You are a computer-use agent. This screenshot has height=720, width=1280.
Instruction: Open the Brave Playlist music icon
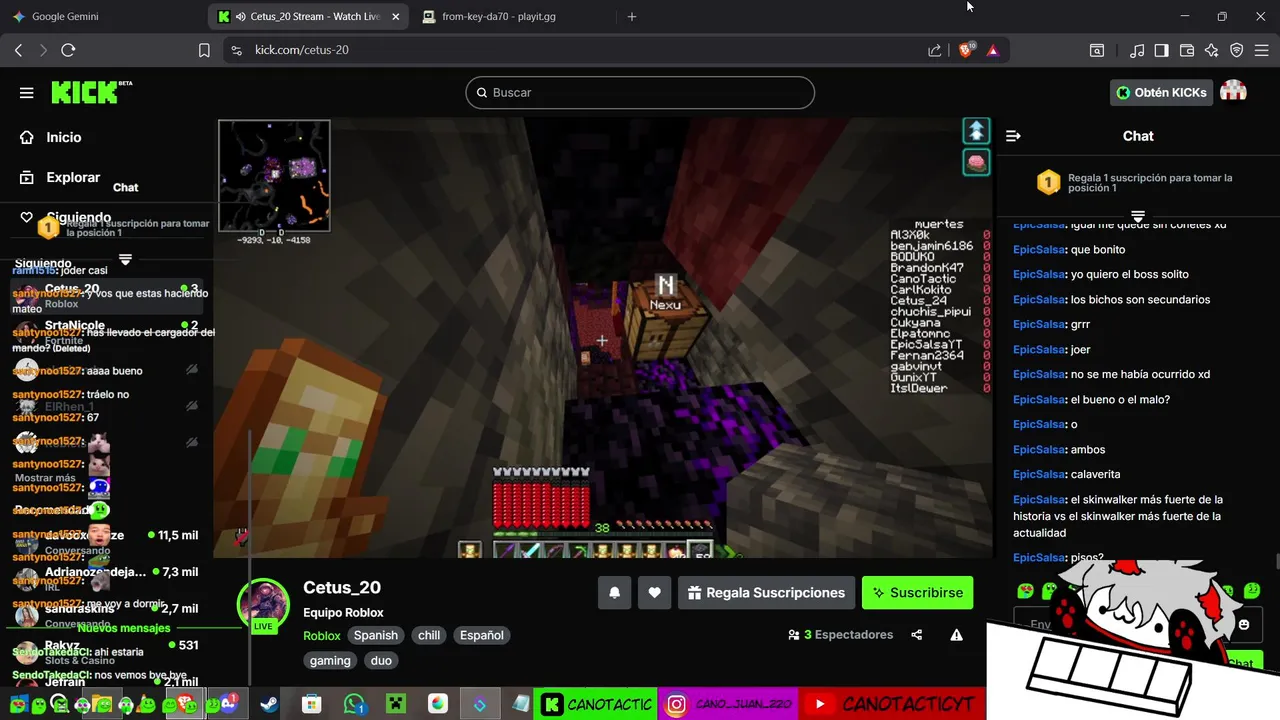pos(1137,50)
